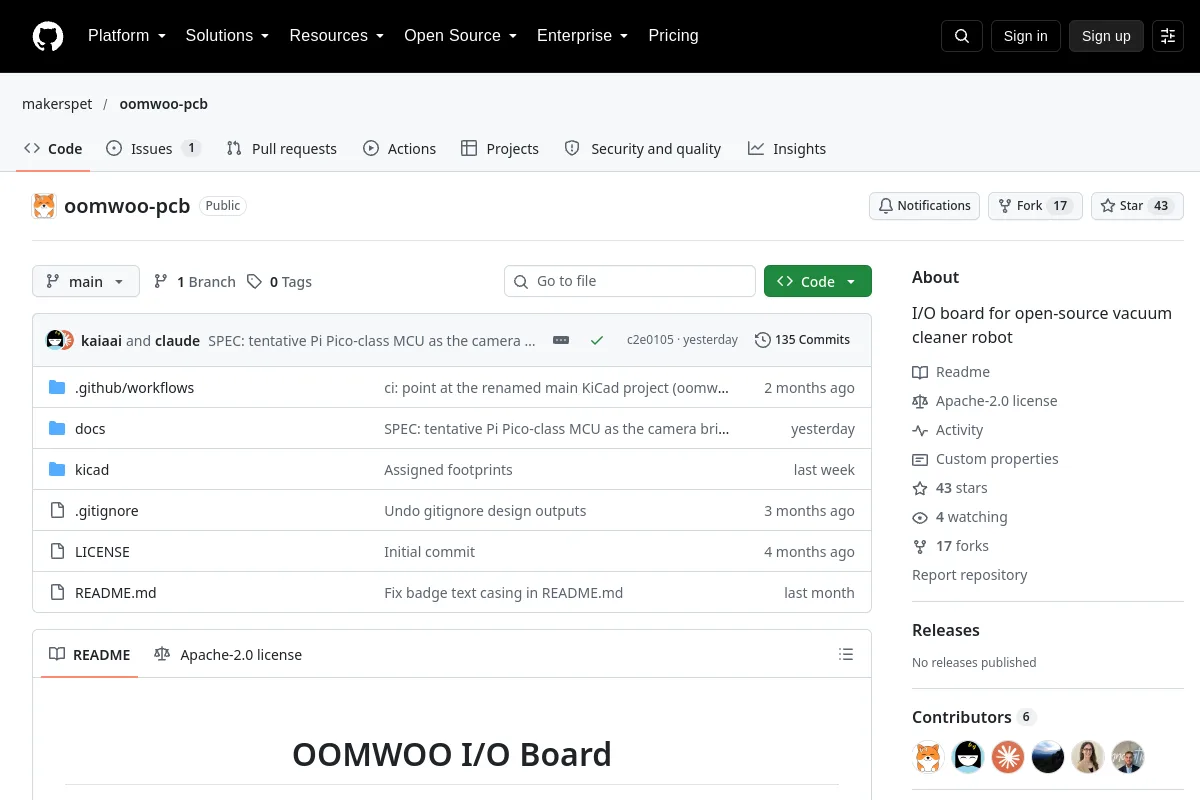Open the Platform dropdown menu

(126, 36)
